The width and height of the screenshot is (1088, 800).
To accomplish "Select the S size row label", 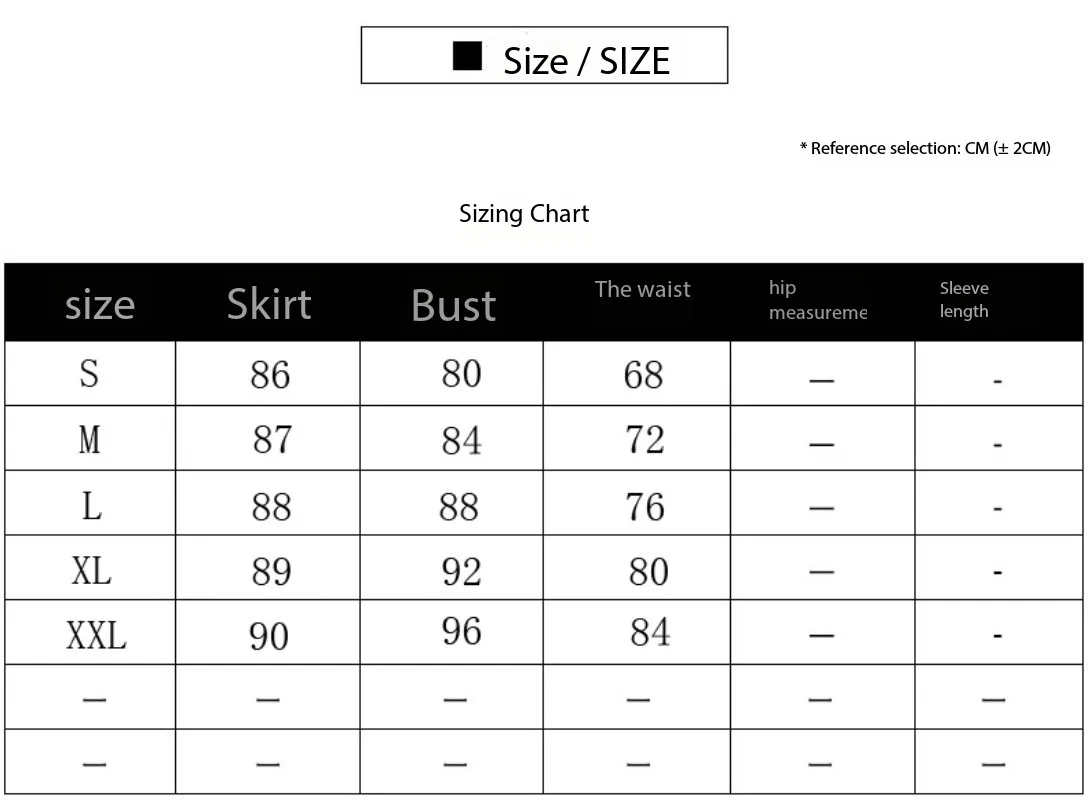I will coord(90,374).
